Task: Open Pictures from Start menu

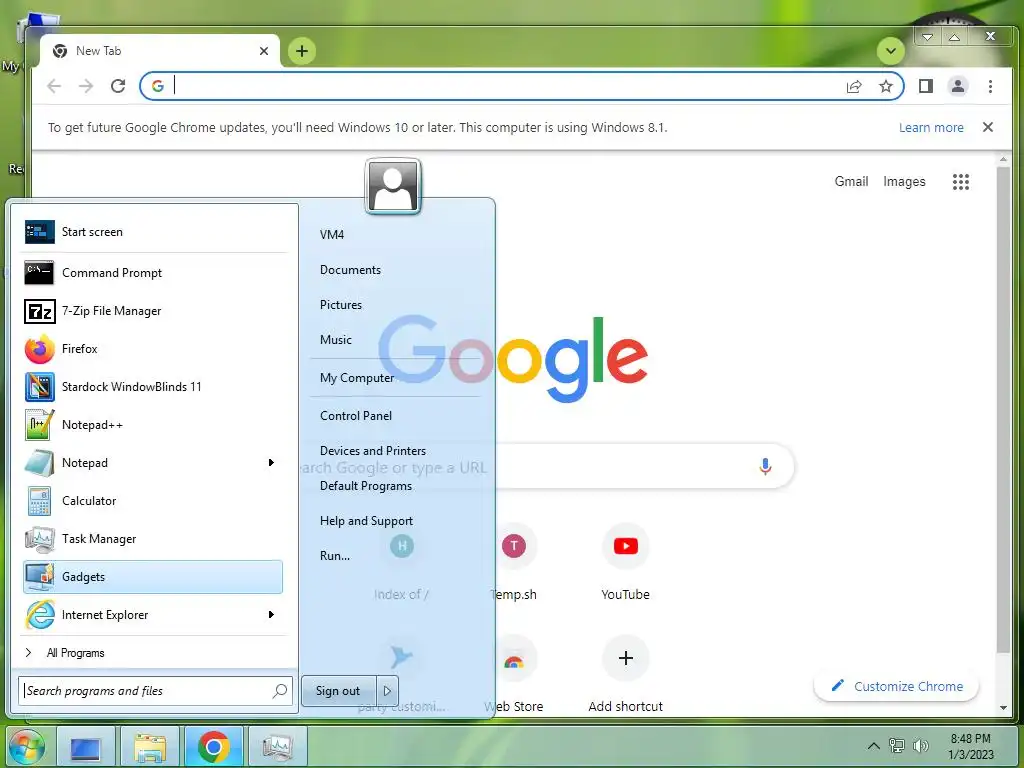Action: (341, 305)
